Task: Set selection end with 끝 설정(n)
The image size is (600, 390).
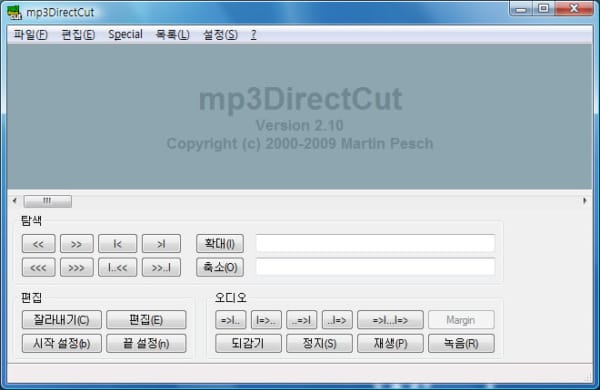Action: [x=146, y=344]
